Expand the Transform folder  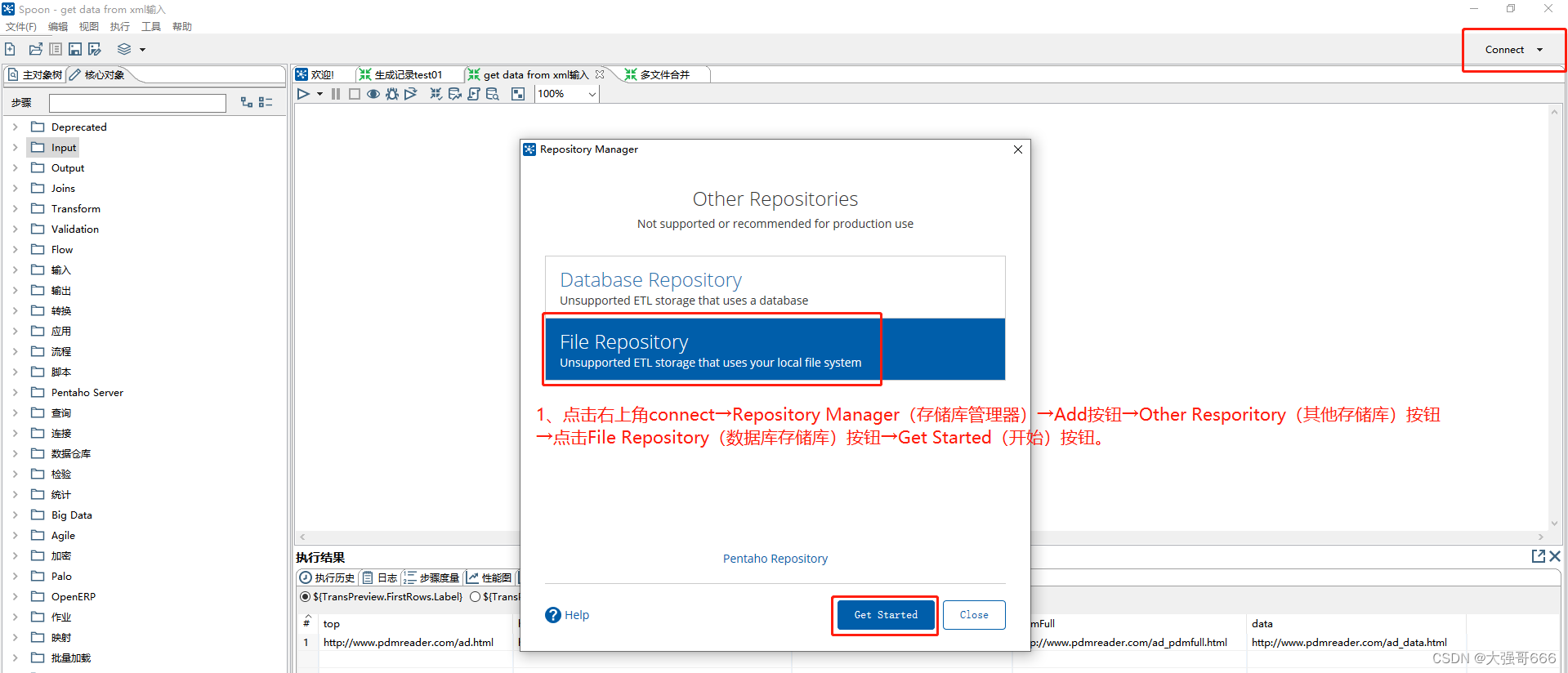click(x=15, y=209)
